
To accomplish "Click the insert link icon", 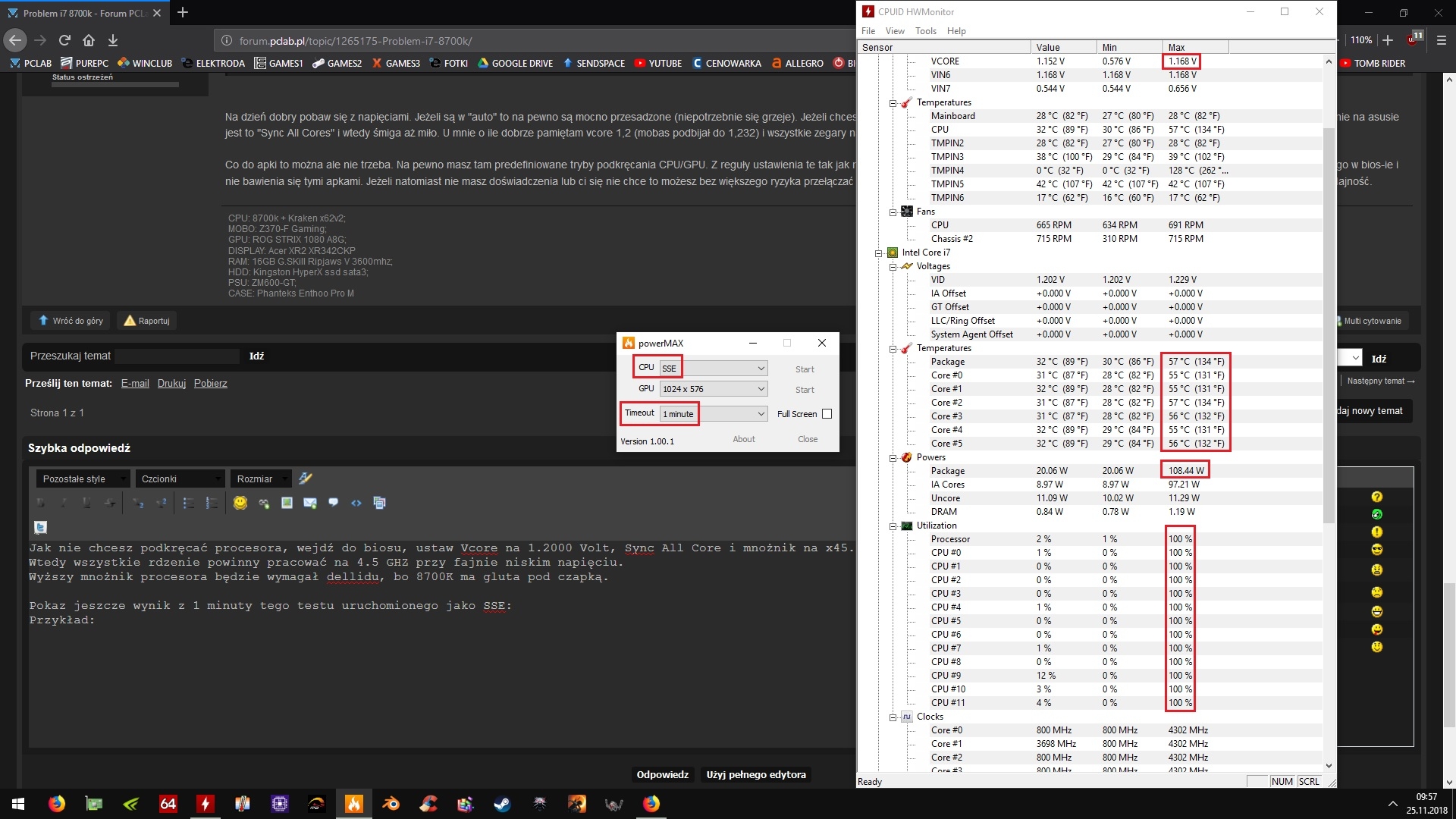I will click(264, 503).
